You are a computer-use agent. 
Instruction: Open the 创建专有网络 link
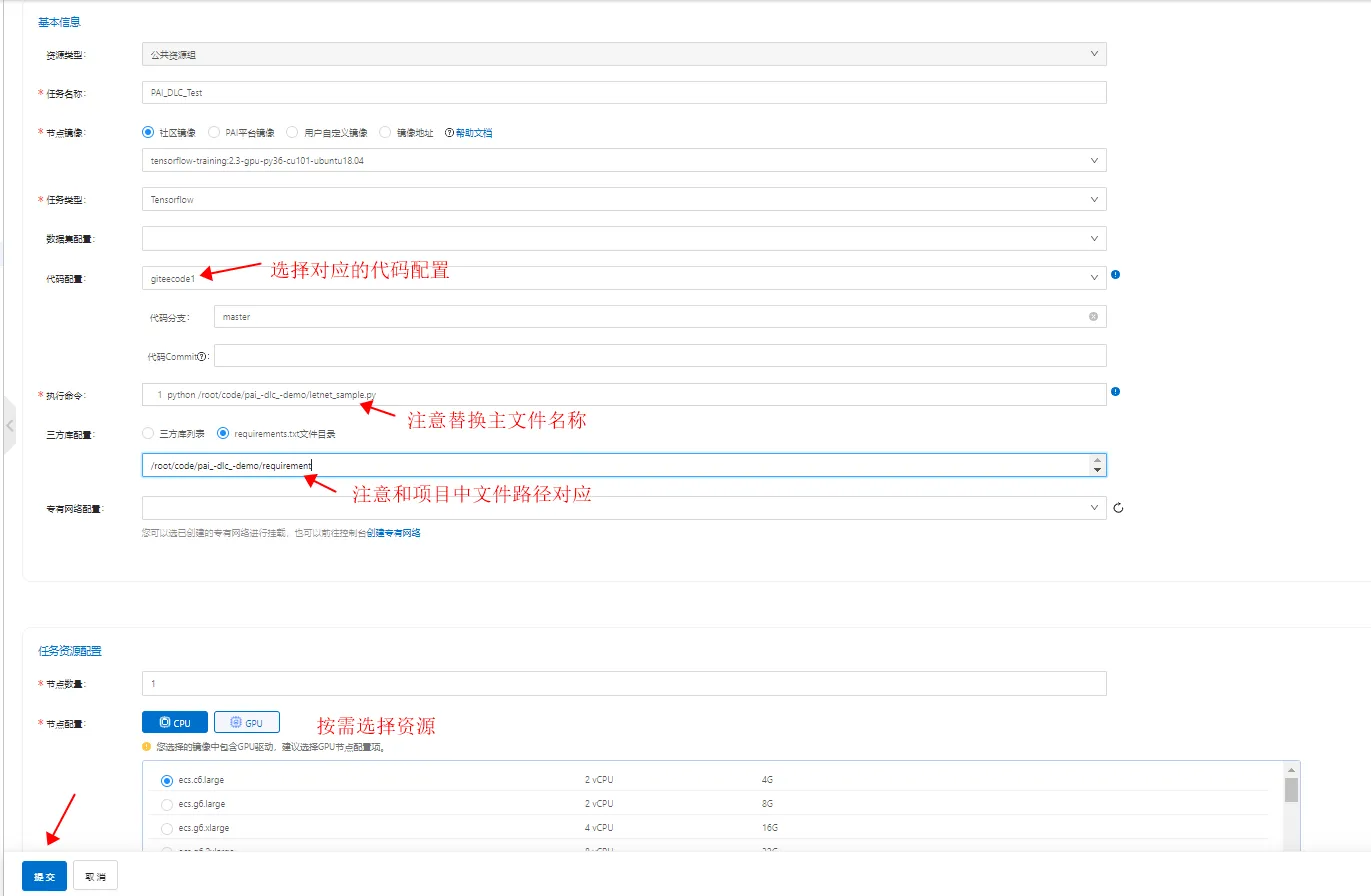point(393,533)
